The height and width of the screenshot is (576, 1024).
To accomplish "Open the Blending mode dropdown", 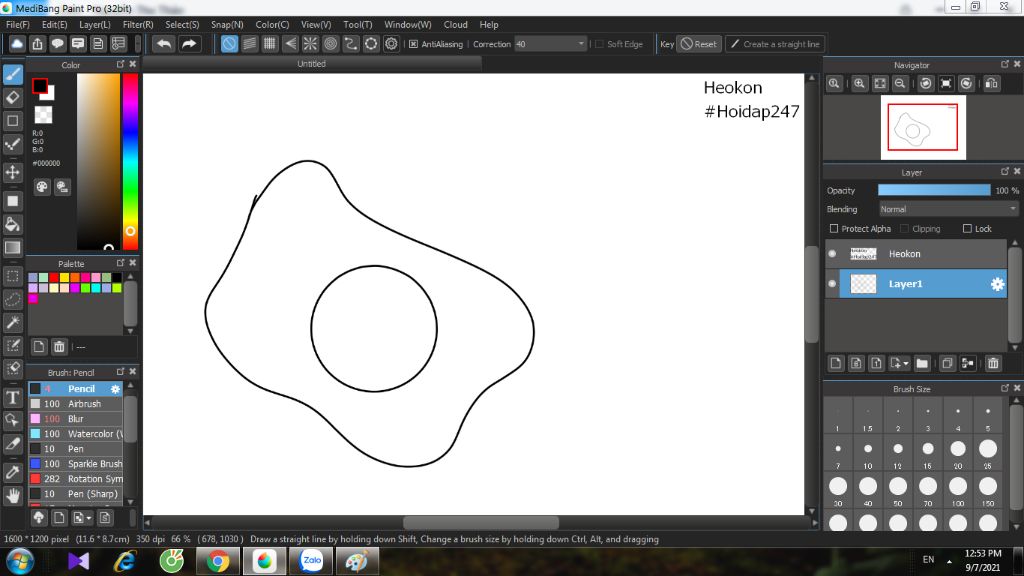I will pos(948,209).
